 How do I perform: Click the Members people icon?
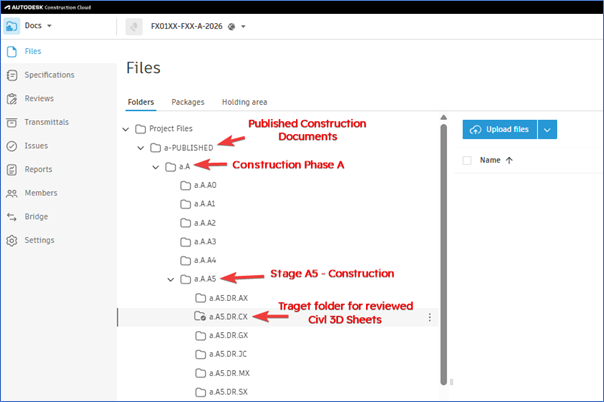12,193
